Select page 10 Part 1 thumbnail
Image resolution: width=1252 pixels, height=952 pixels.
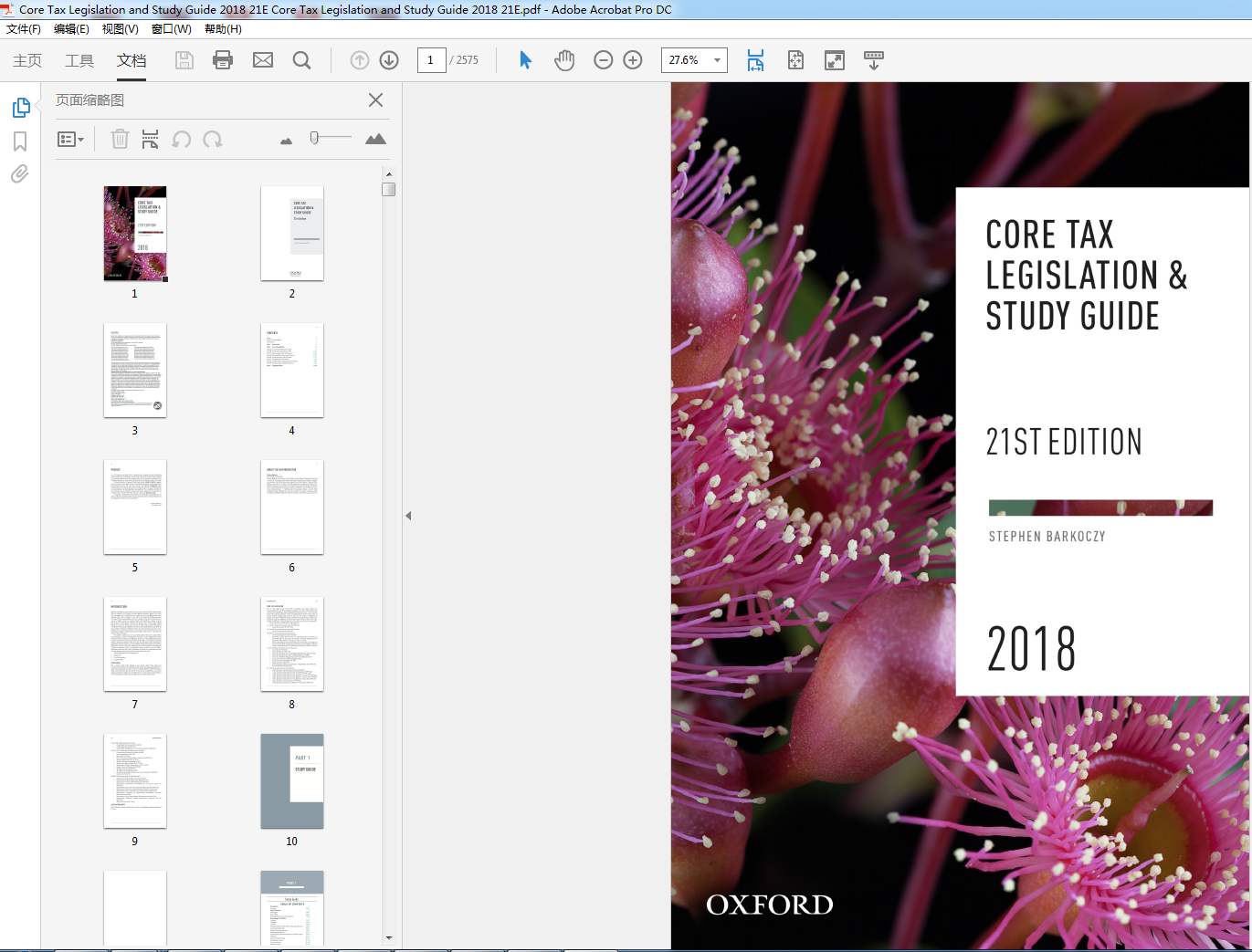[x=292, y=781]
